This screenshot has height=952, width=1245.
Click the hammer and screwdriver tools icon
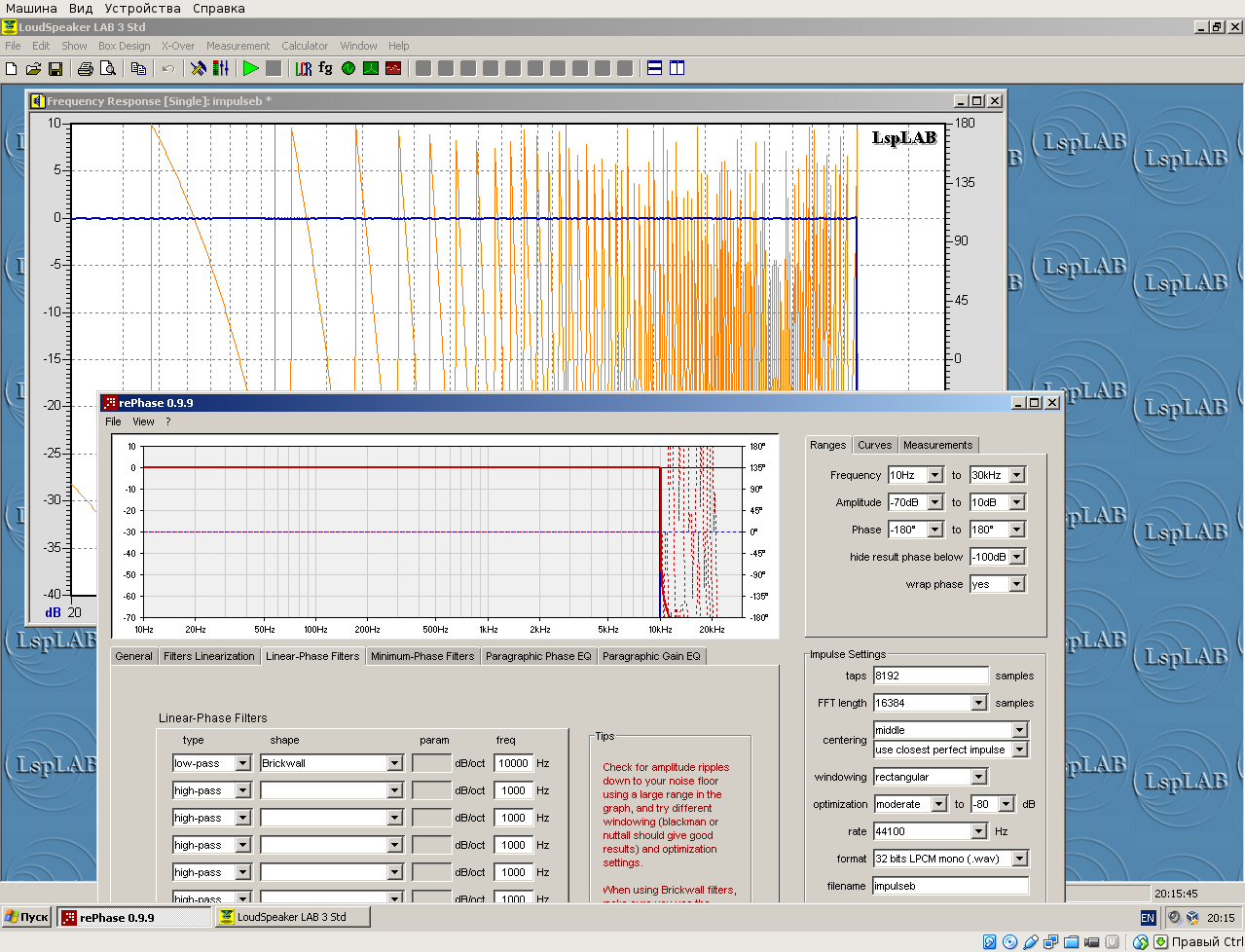[199, 68]
